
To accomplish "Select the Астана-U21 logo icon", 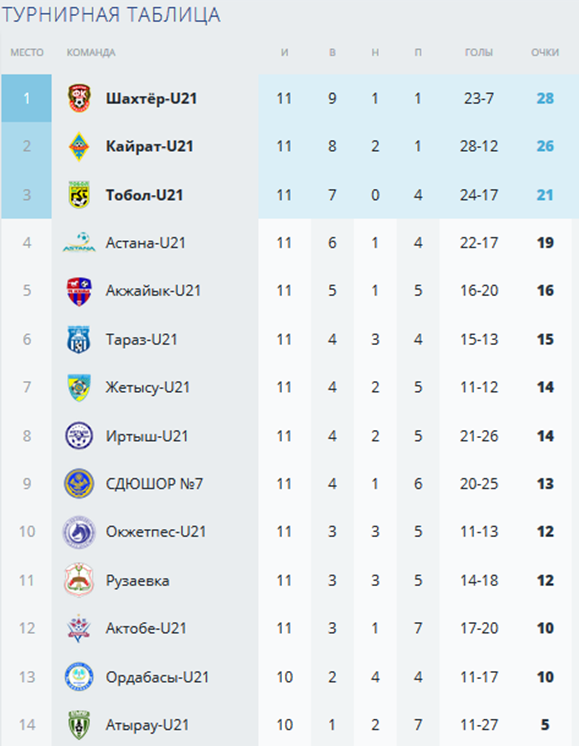I will [x=79, y=243].
